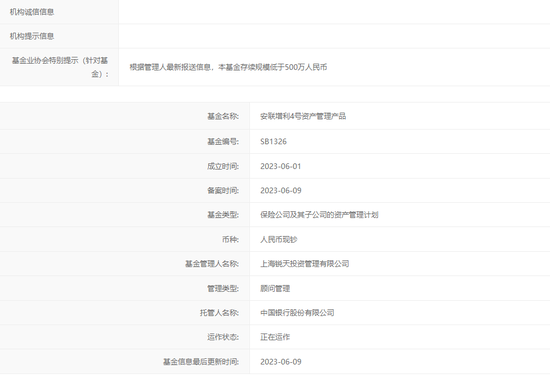Image resolution: width=550 pixels, height=378 pixels.
Task: Select the 基金业协会特别提示 label
Action: coord(60,67)
